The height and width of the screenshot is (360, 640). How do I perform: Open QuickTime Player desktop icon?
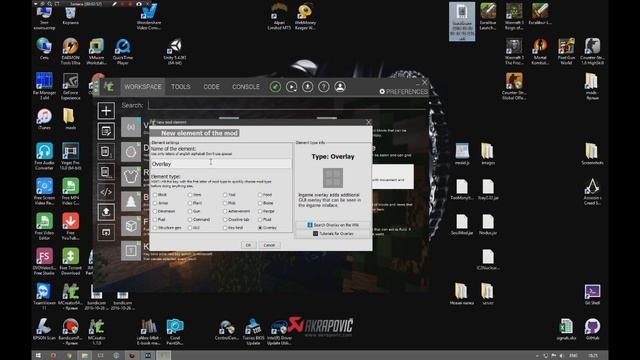click(122, 51)
